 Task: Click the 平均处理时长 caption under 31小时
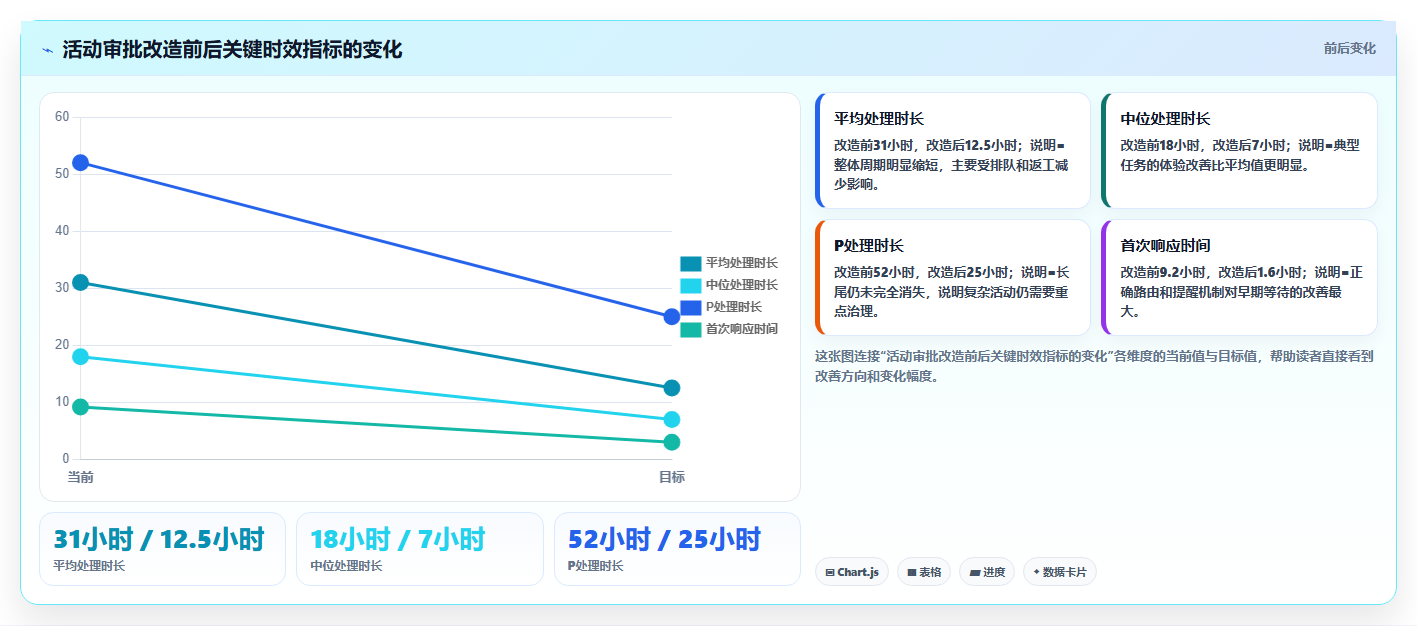coord(89,566)
